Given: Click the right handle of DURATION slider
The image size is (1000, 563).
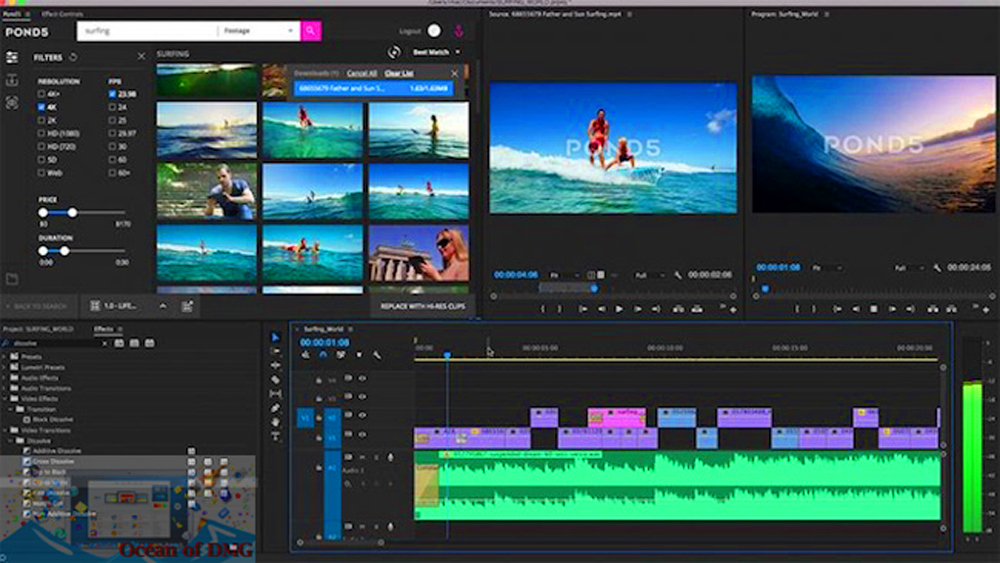Looking at the screenshot, I should pos(64,251).
